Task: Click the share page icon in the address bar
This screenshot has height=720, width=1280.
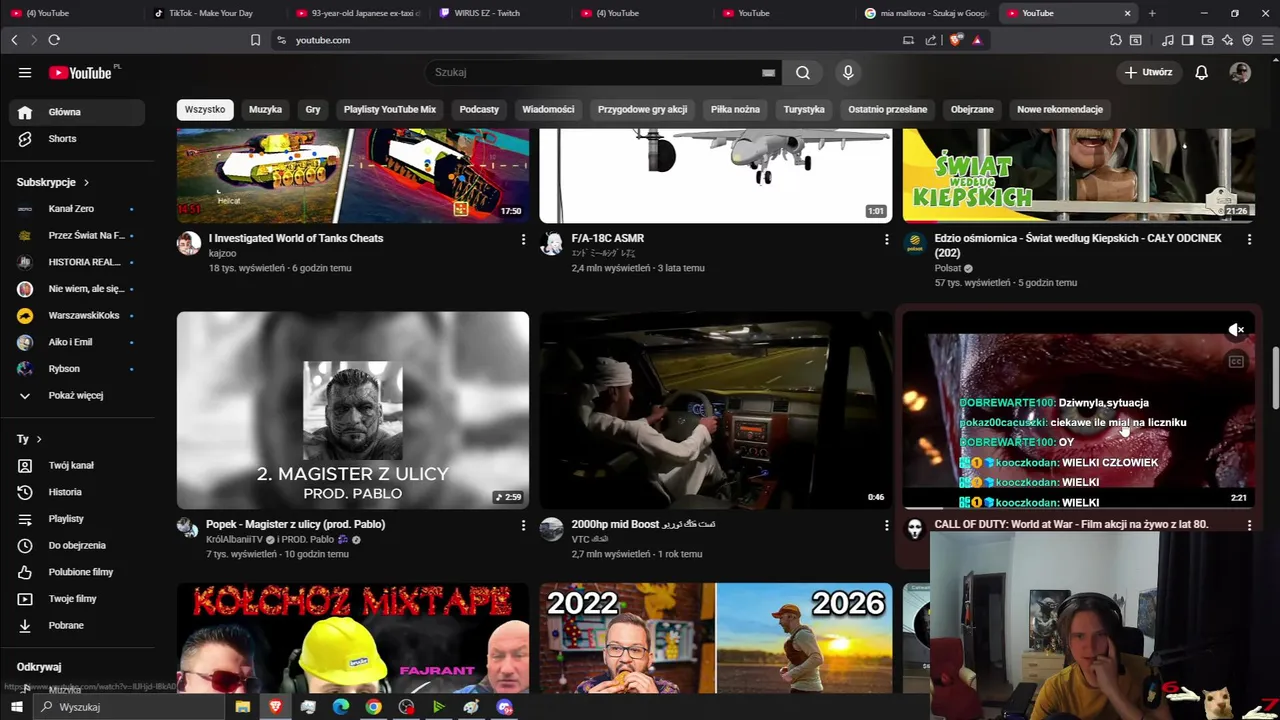Action: point(931,40)
